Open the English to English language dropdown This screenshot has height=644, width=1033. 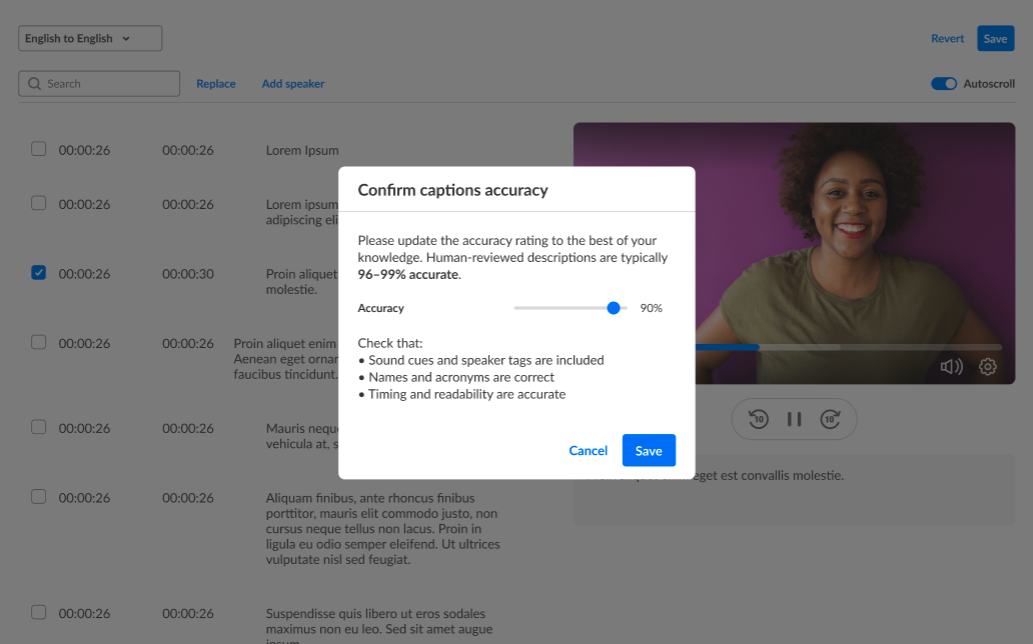point(90,38)
